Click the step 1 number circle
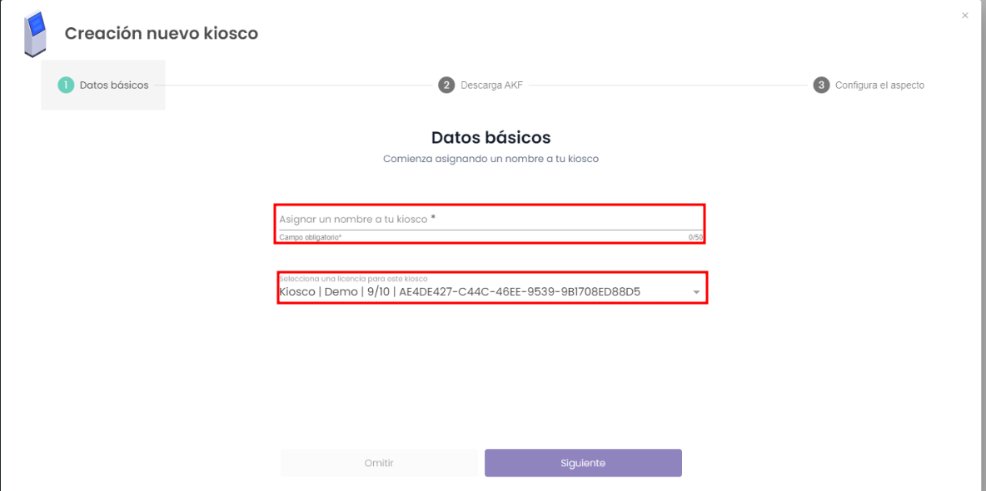This screenshot has height=491, width=986. tap(67, 85)
